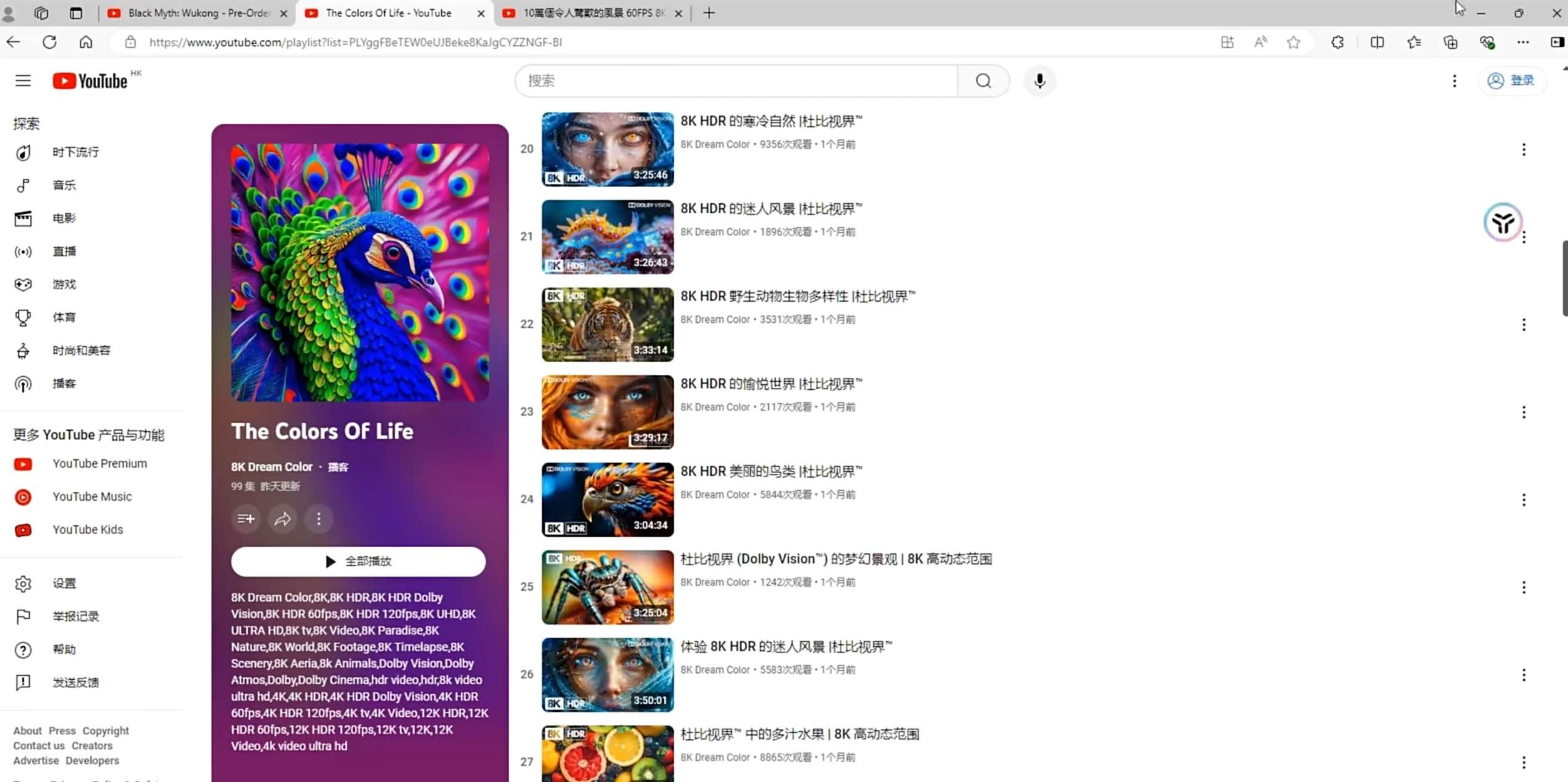1568x782 pixels.
Task: Switch to Black Myth: Wukong tab
Action: click(197, 13)
